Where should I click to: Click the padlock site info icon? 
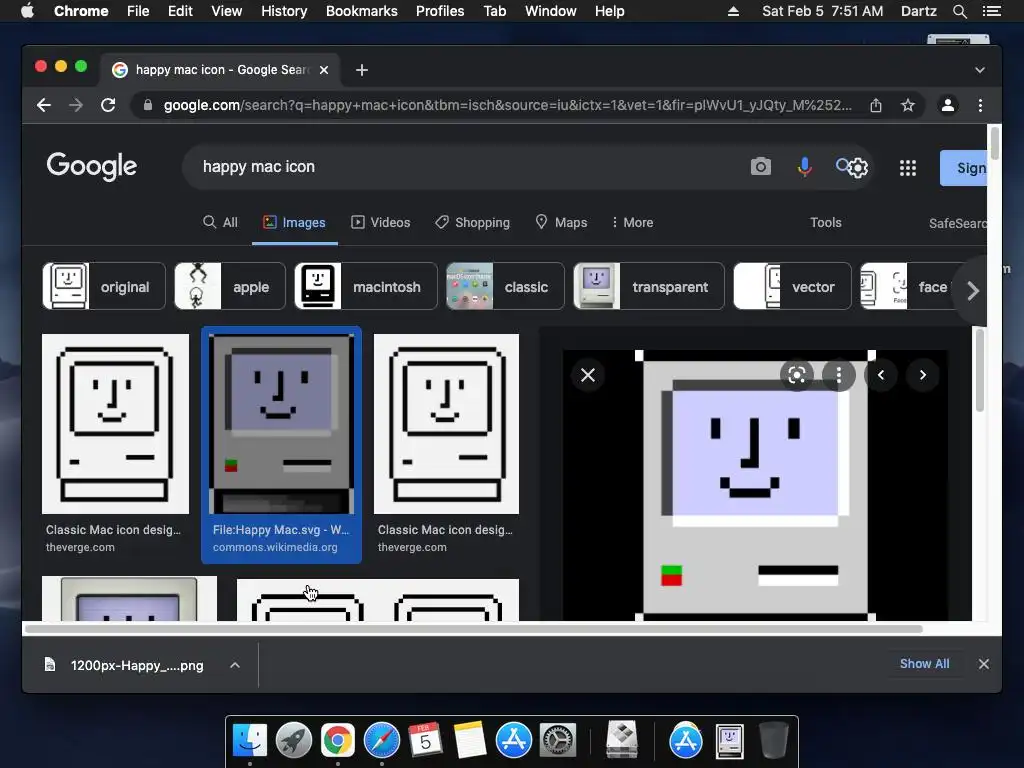[148, 105]
